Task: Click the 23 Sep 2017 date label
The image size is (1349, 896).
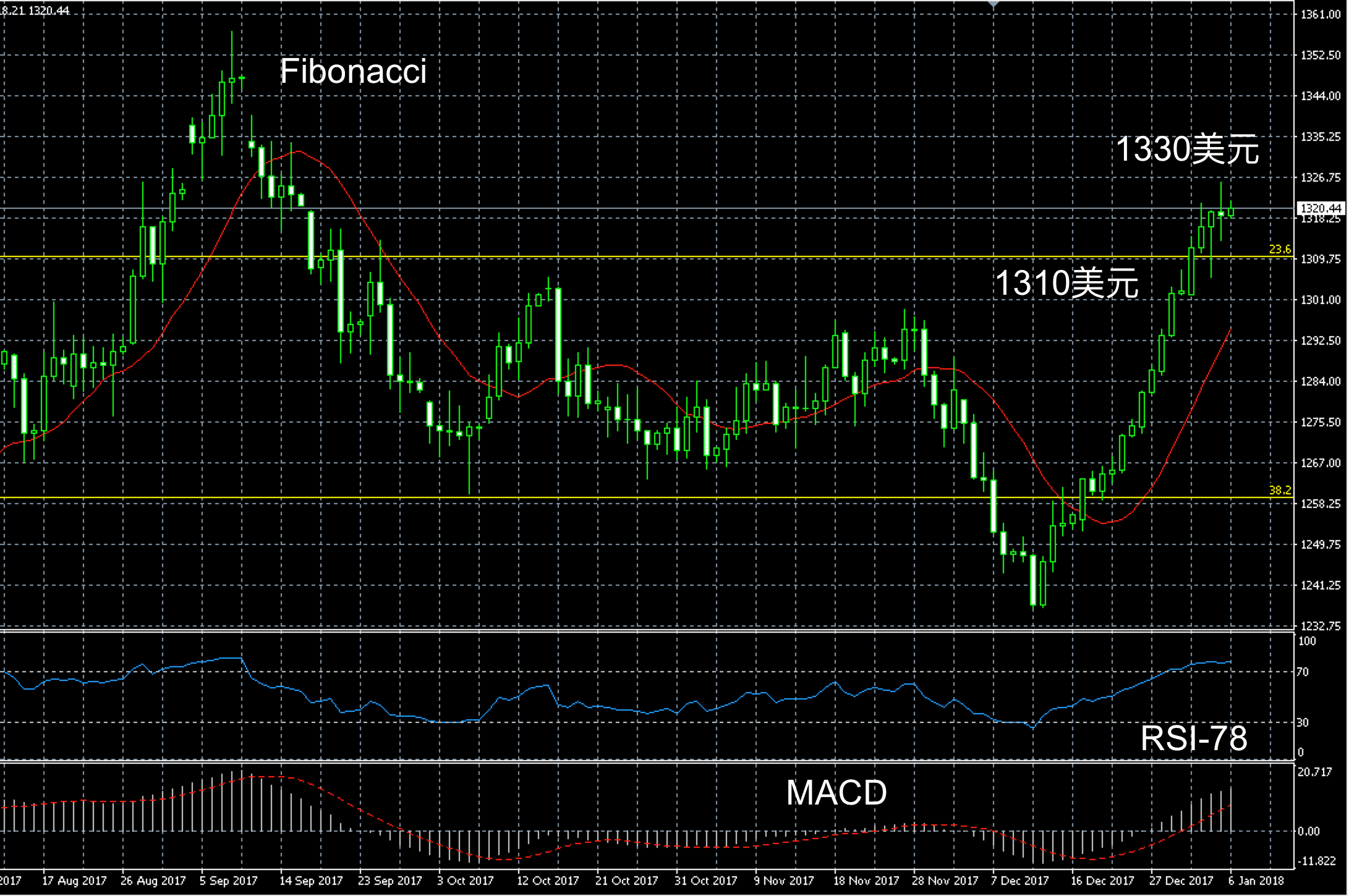Action: (390, 881)
